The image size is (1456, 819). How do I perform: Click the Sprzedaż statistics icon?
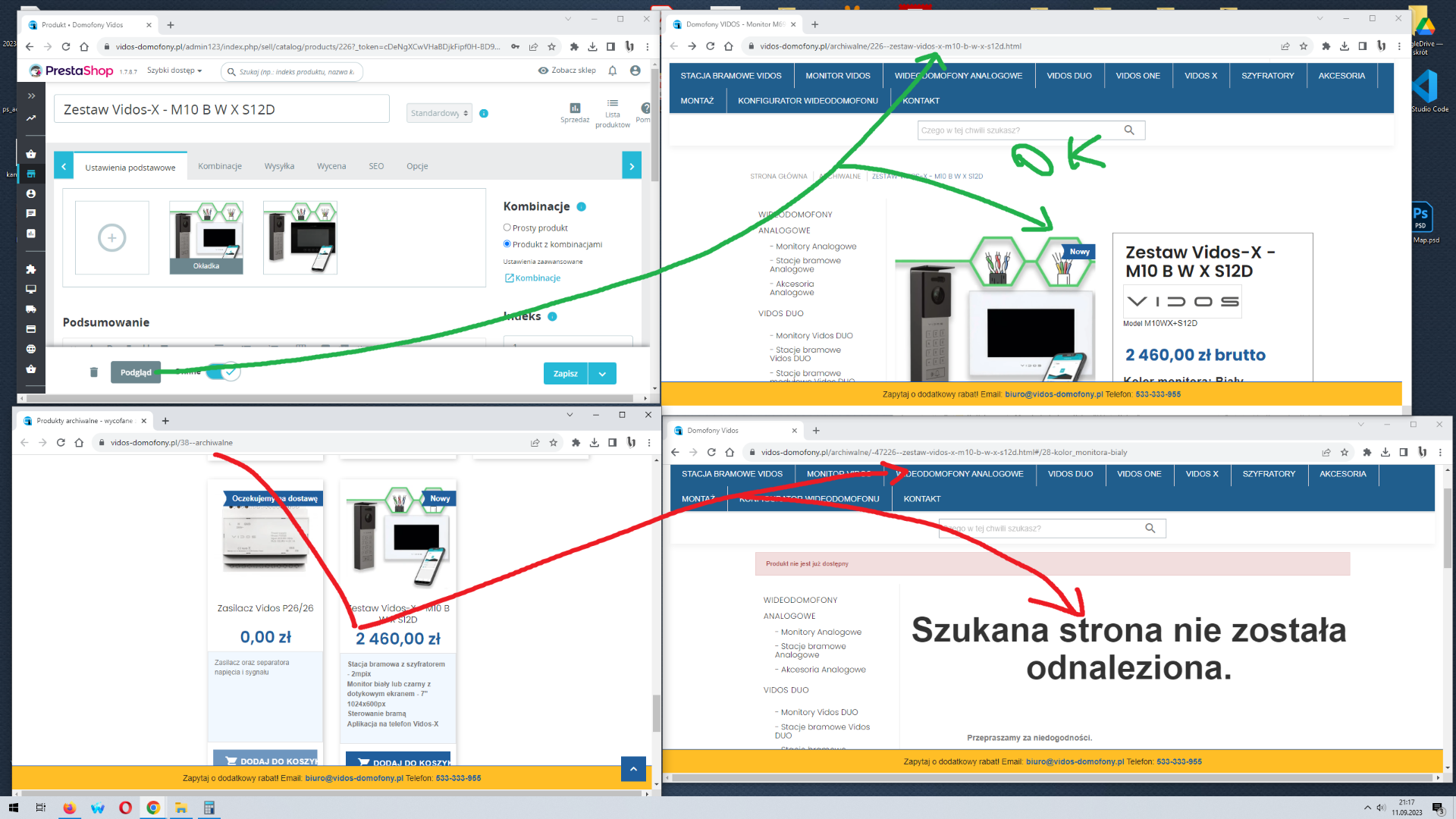[x=575, y=108]
